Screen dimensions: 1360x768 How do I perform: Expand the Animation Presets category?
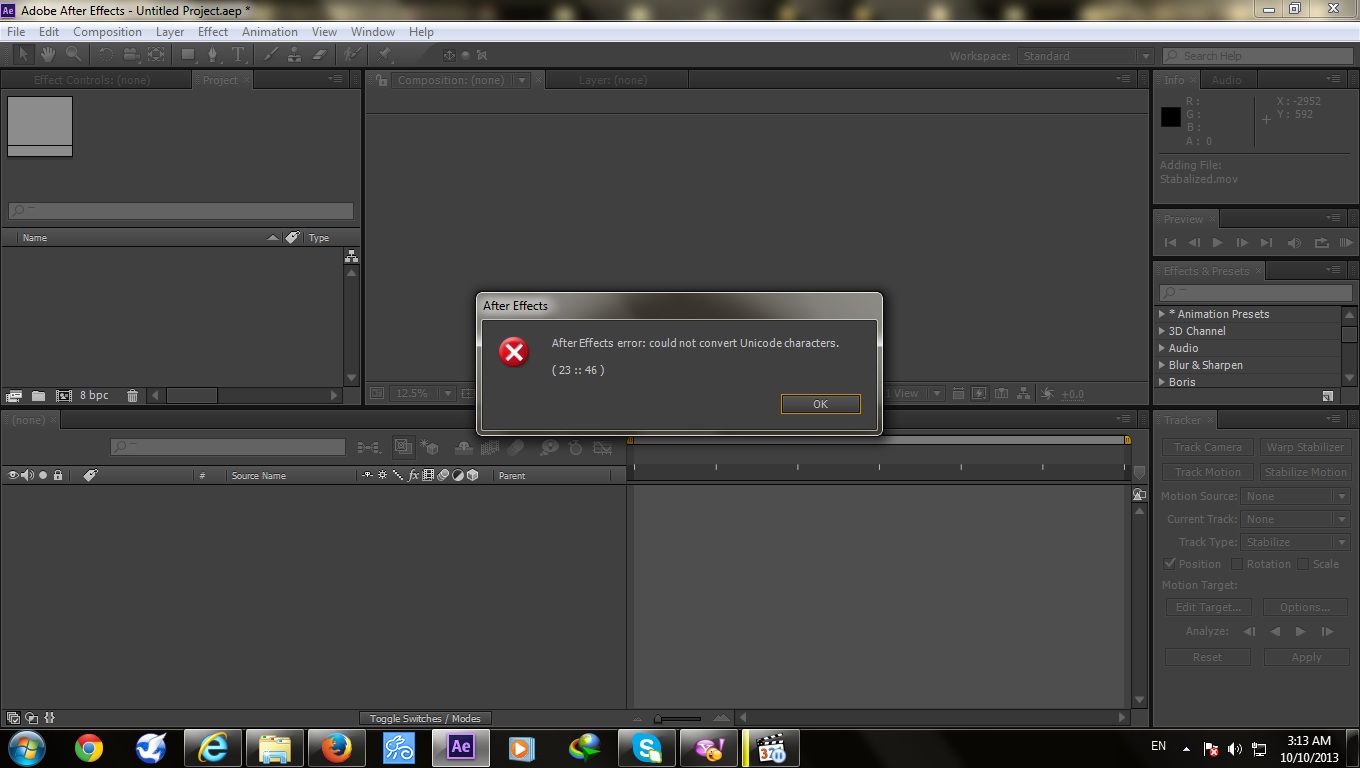point(1162,314)
